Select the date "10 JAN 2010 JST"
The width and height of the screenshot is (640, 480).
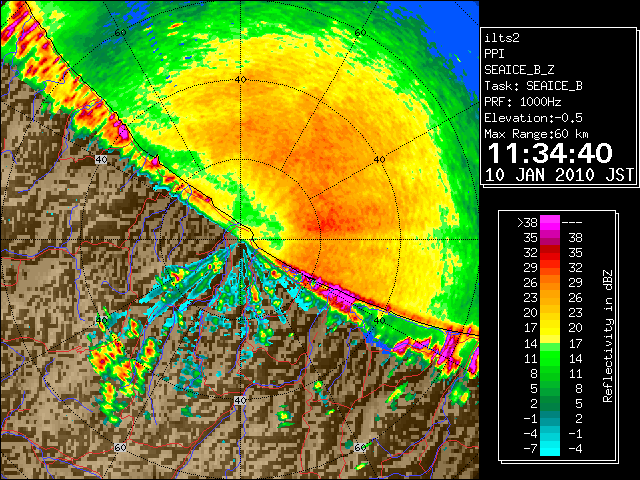click(x=559, y=175)
